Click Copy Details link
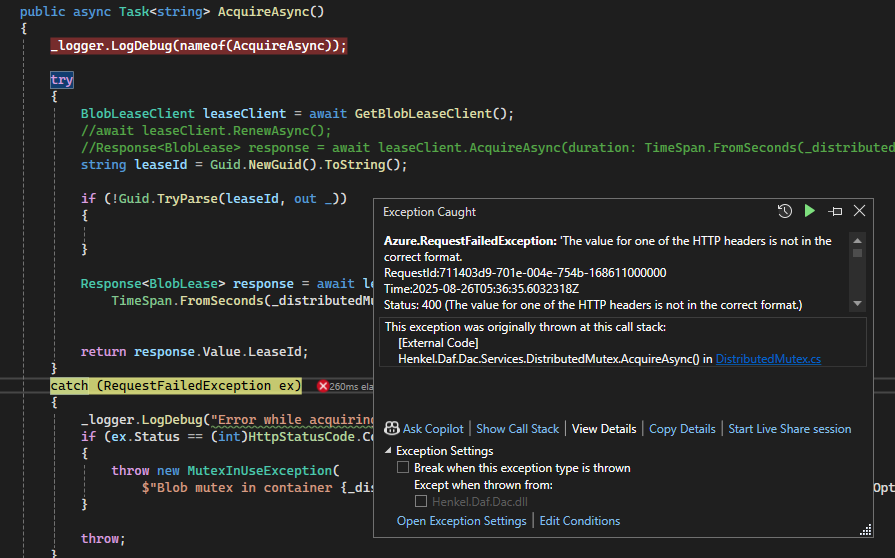The image size is (895, 558). (682, 429)
